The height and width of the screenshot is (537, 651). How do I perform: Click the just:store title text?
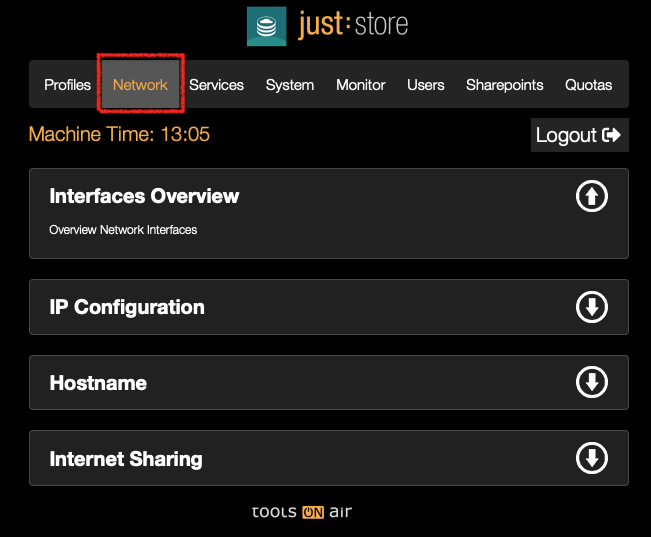[353, 25]
